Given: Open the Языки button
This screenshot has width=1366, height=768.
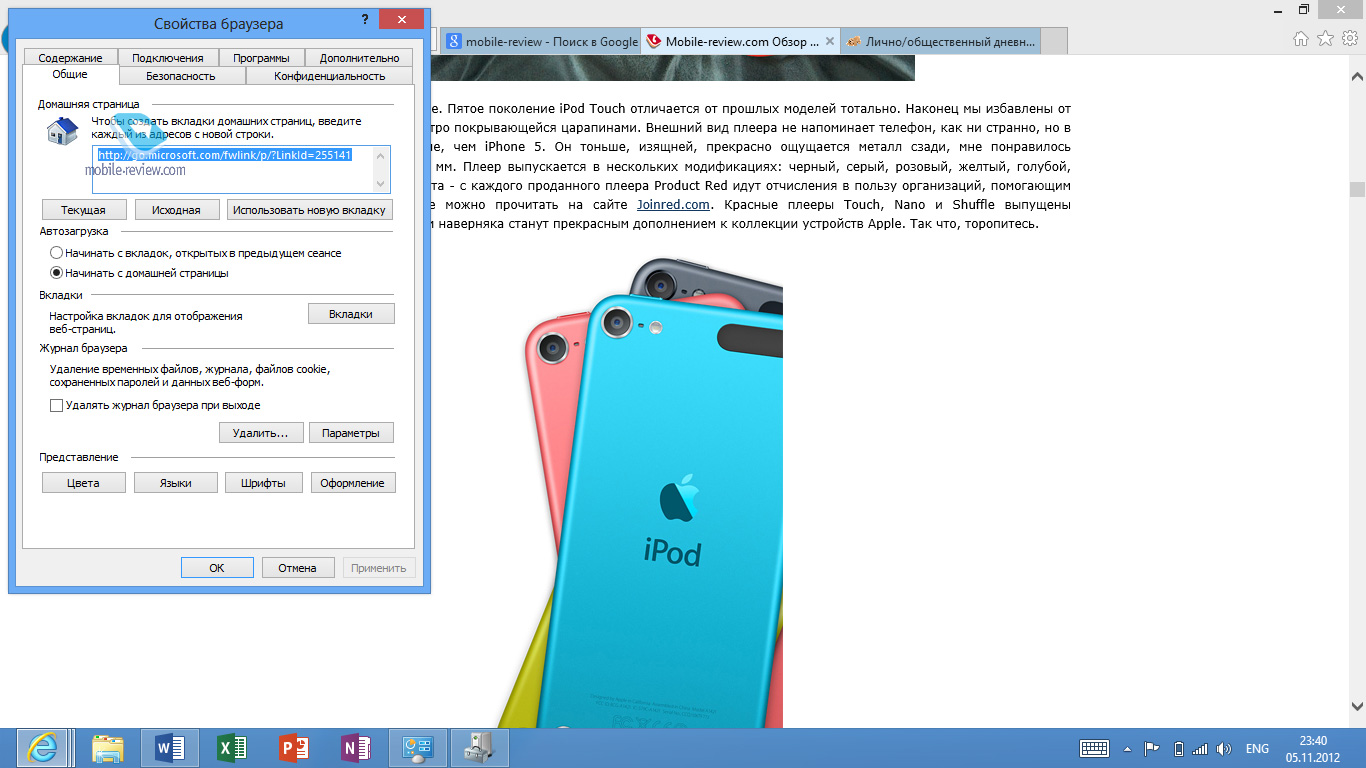Looking at the screenshot, I should [176, 483].
